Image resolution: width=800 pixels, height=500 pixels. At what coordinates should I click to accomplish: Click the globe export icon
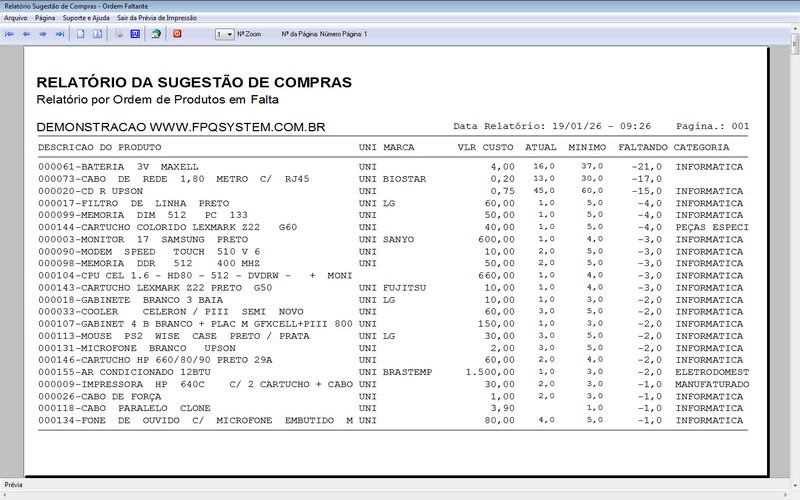[x=156, y=34]
